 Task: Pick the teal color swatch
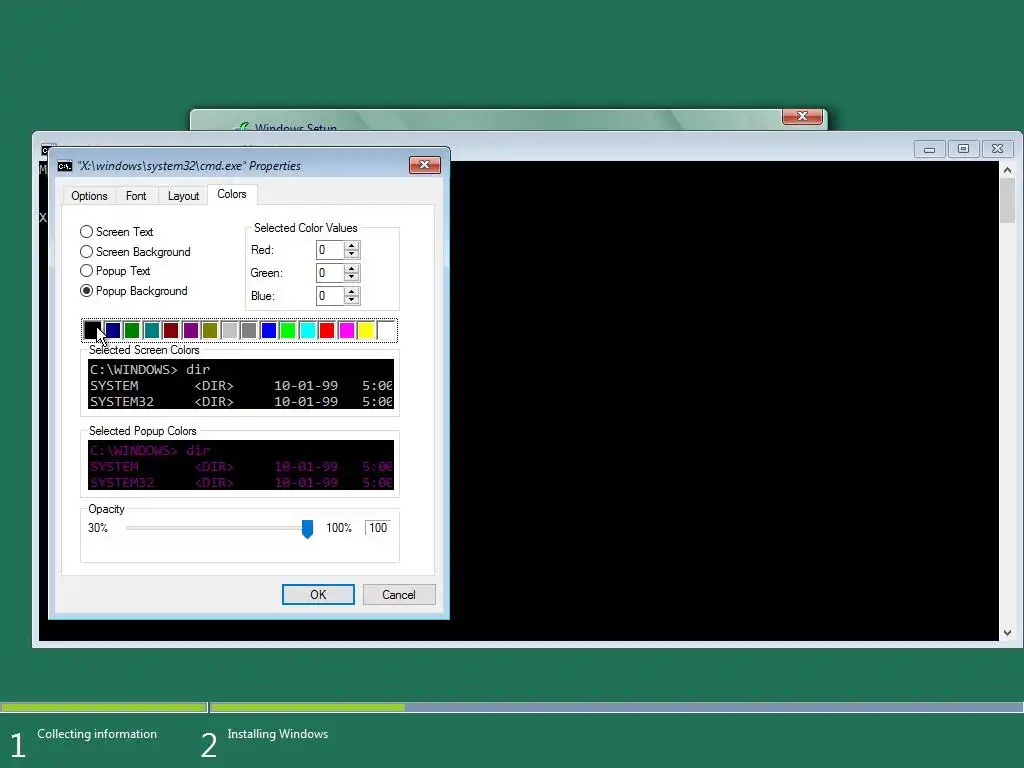pyautogui.click(x=152, y=330)
